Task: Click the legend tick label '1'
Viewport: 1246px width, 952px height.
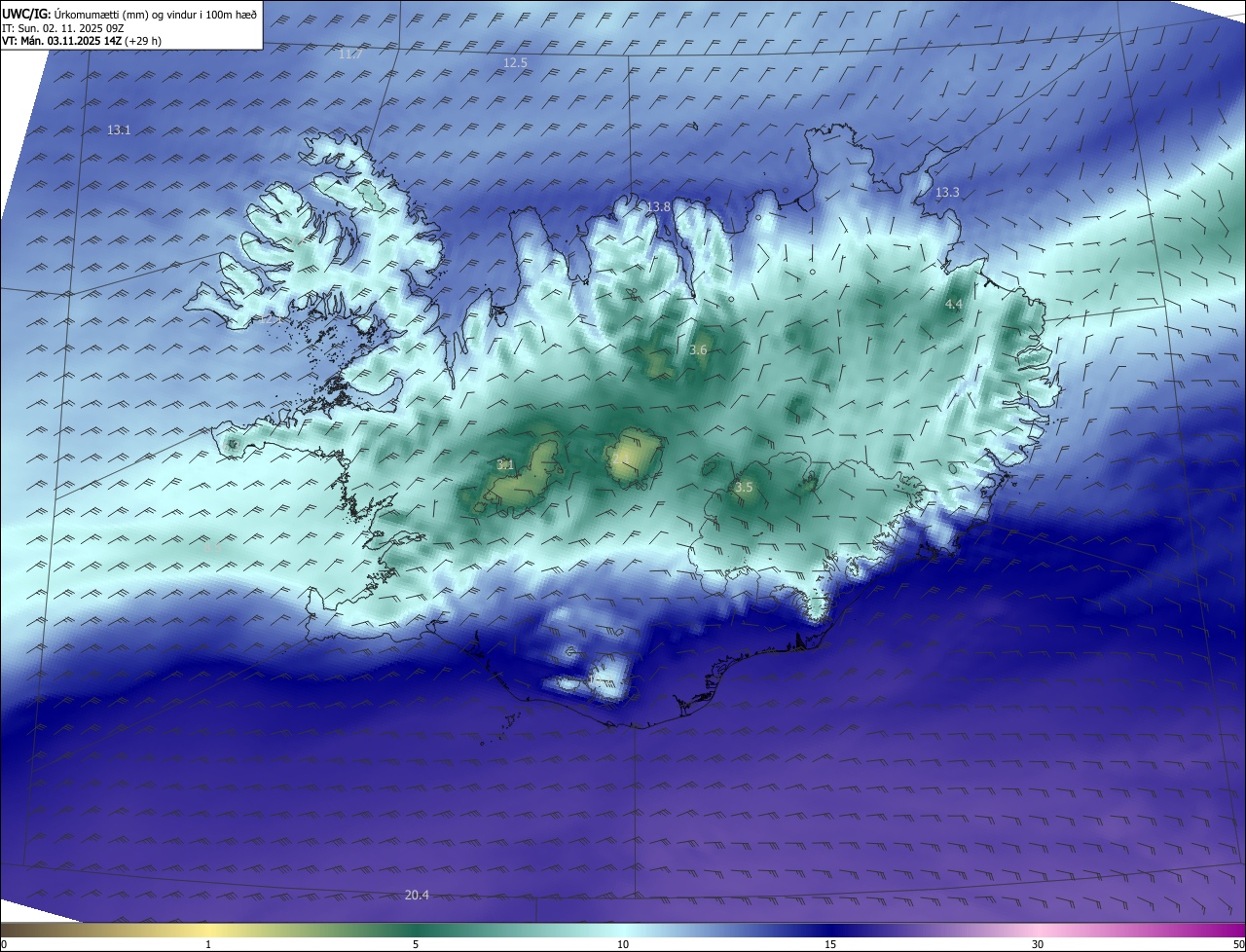Action: tap(208, 944)
